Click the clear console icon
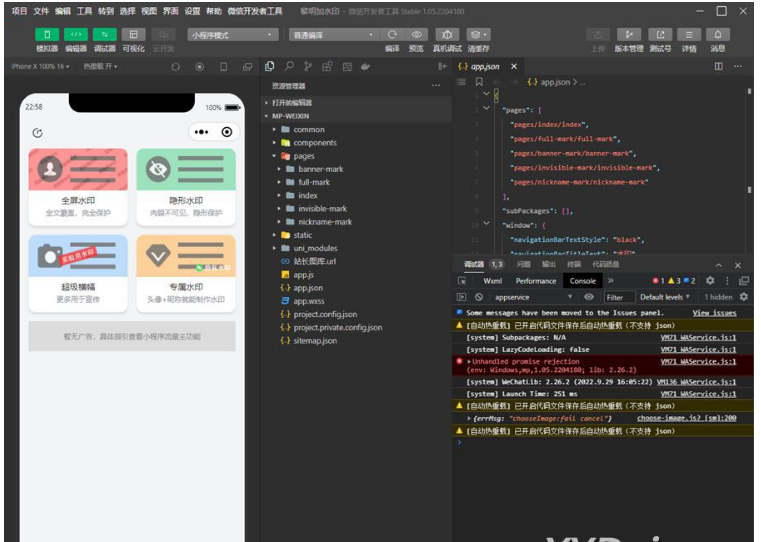 [x=479, y=297]
